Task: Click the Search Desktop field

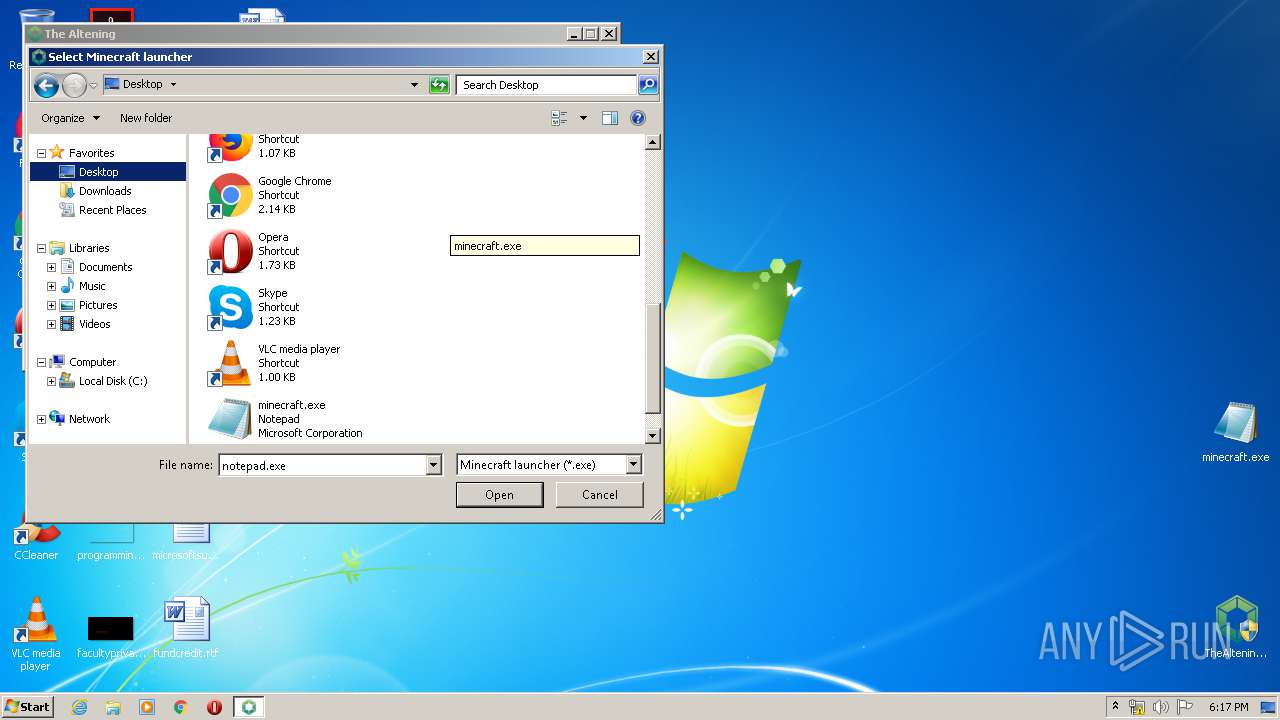Action: [546, 85]
